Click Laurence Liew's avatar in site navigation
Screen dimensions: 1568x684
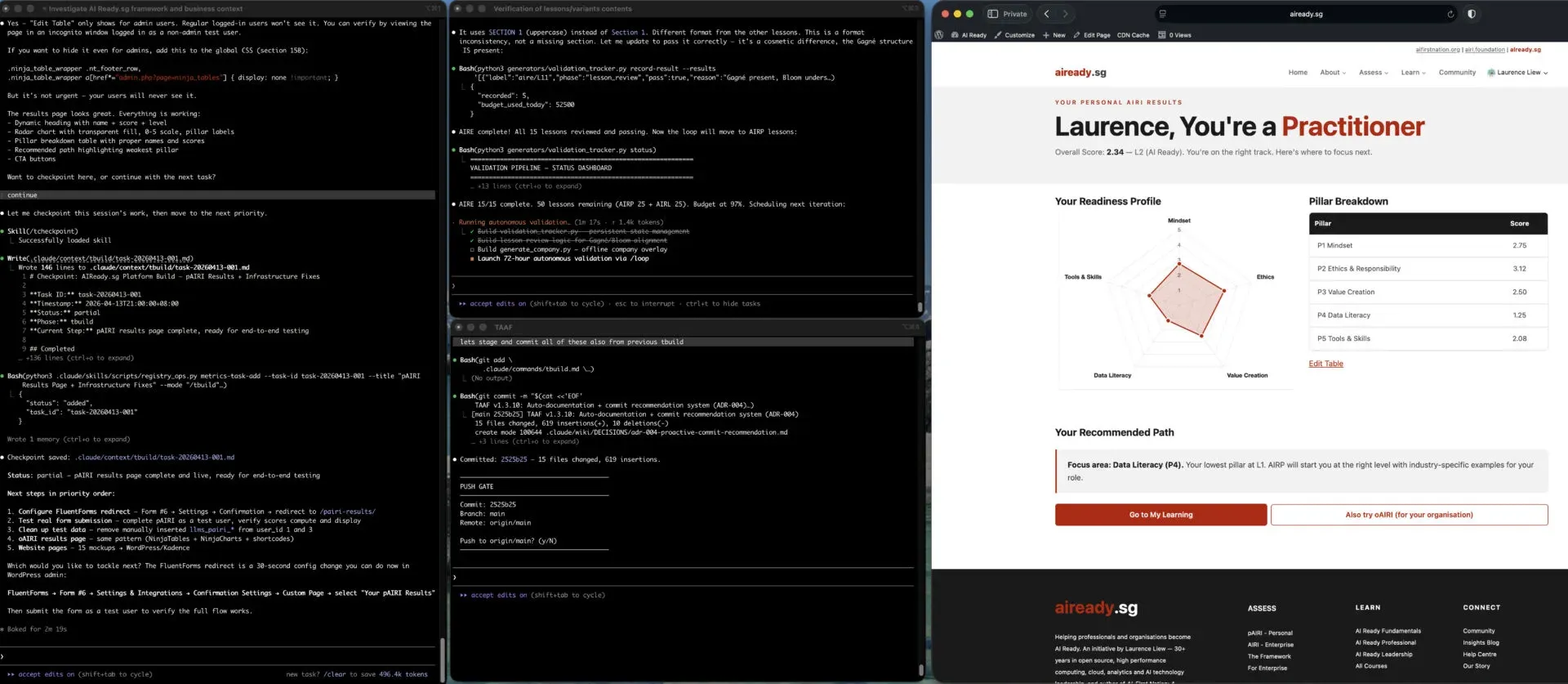point(1491,73)
